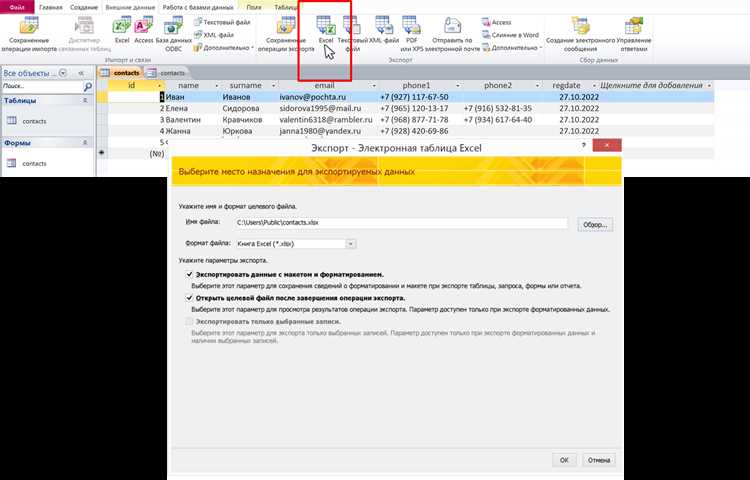750x480 pixels.
Task: Collapse the Таблицы group
Action: (x=86, y=100)
